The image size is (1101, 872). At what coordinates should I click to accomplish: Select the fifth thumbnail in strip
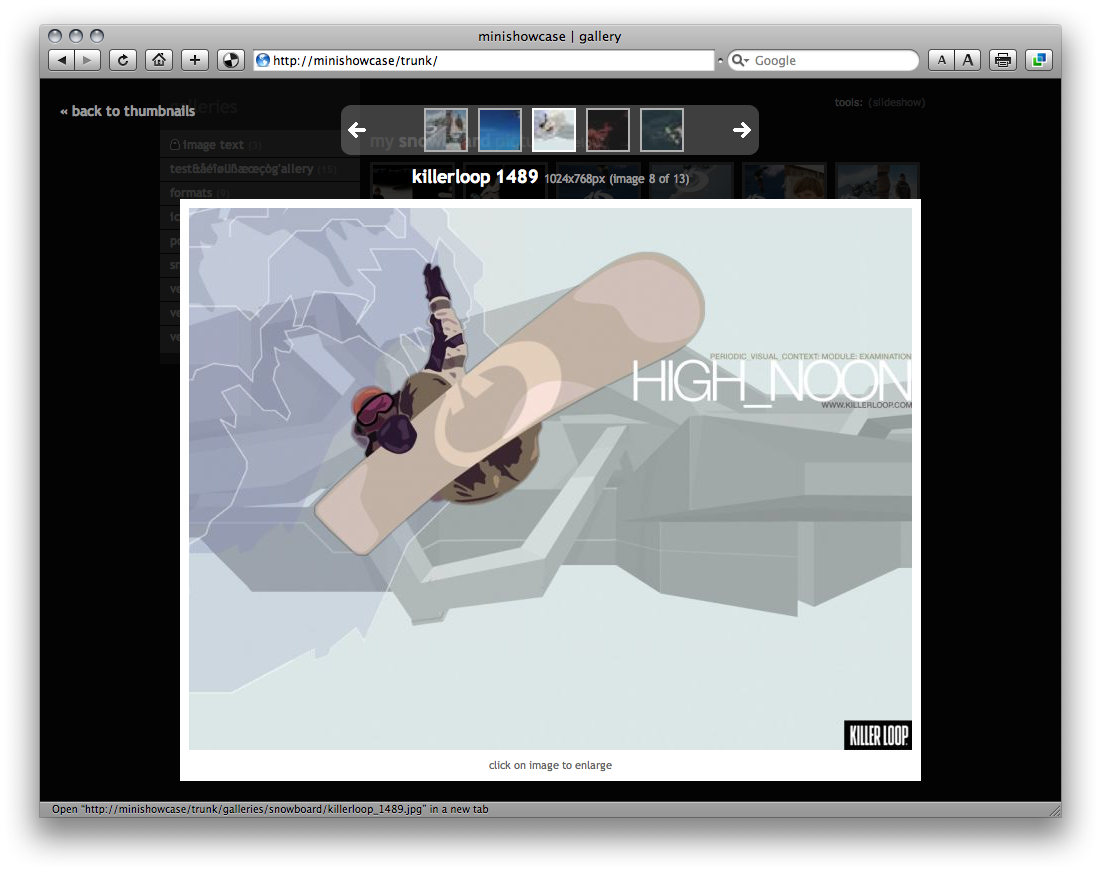(x=661, y=130)
